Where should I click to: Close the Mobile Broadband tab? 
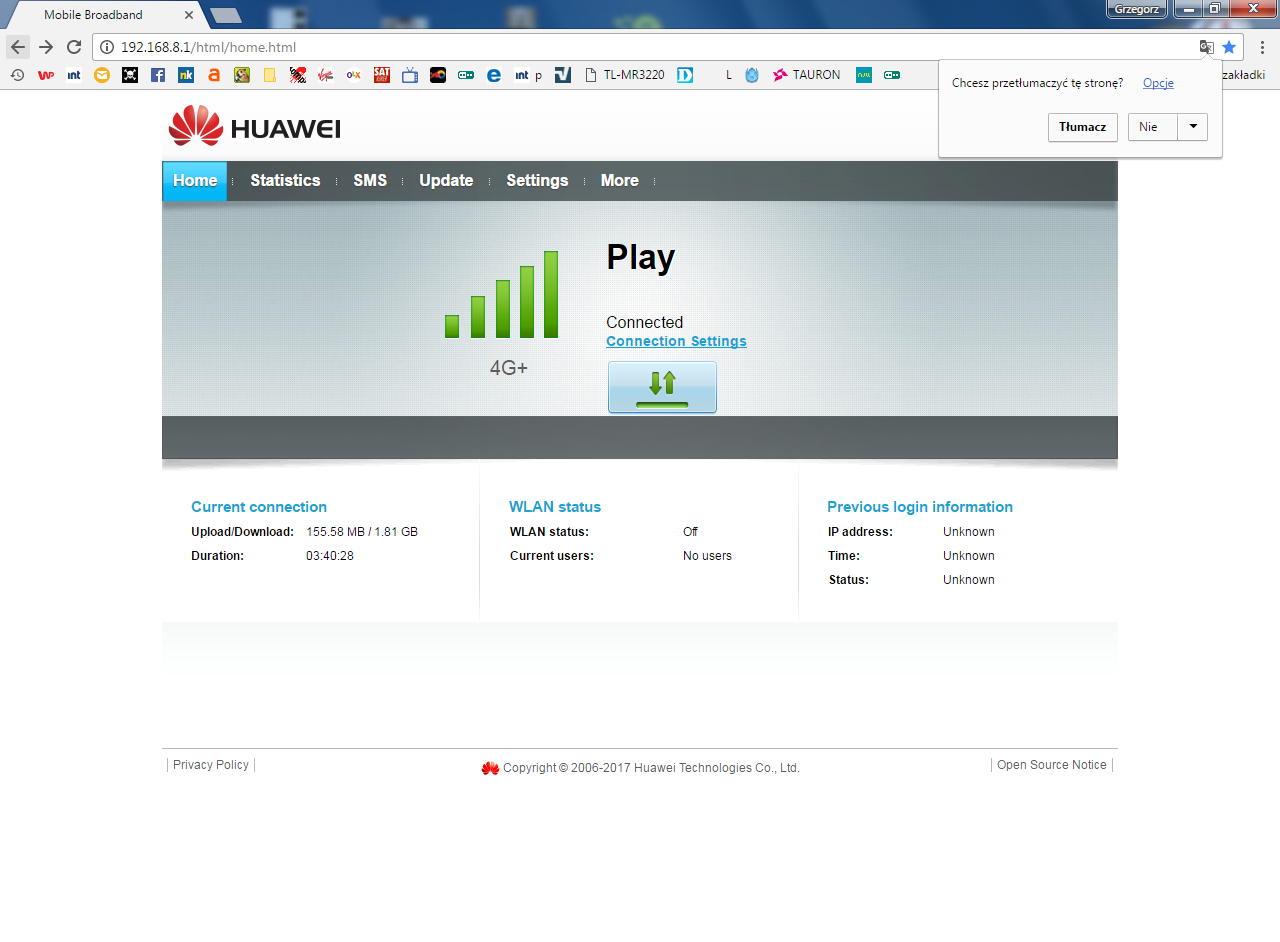click(189, 15)
